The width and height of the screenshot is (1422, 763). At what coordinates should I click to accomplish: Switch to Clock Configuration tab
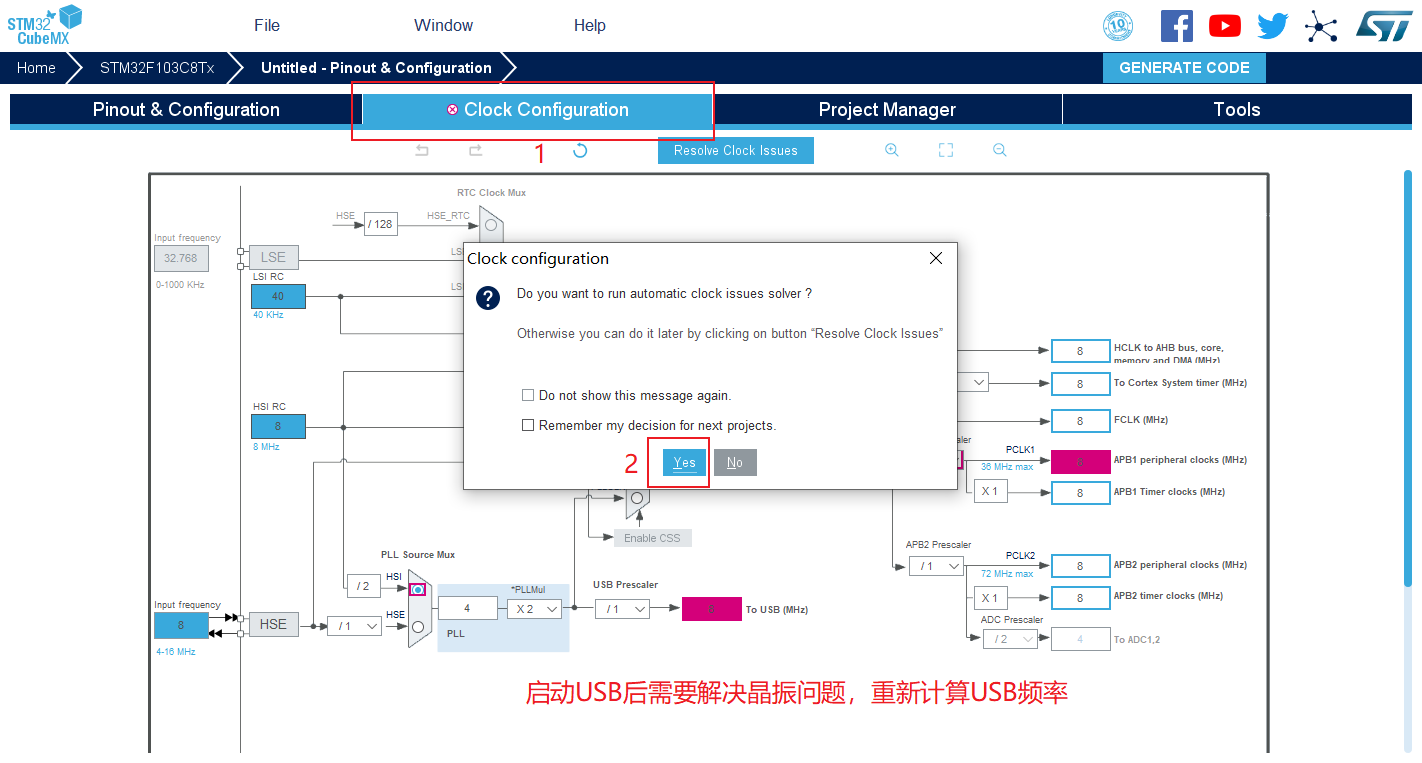click(538, 109)
